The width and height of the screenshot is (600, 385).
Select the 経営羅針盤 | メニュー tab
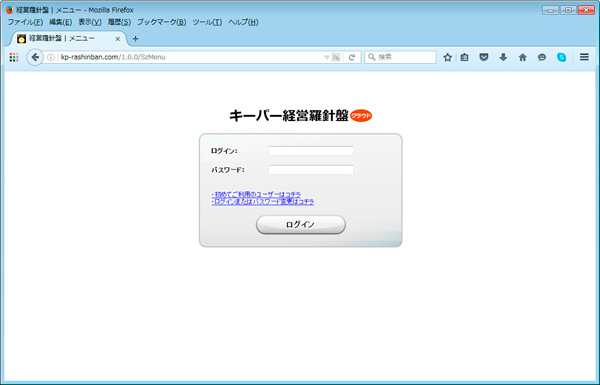(69, 39)
